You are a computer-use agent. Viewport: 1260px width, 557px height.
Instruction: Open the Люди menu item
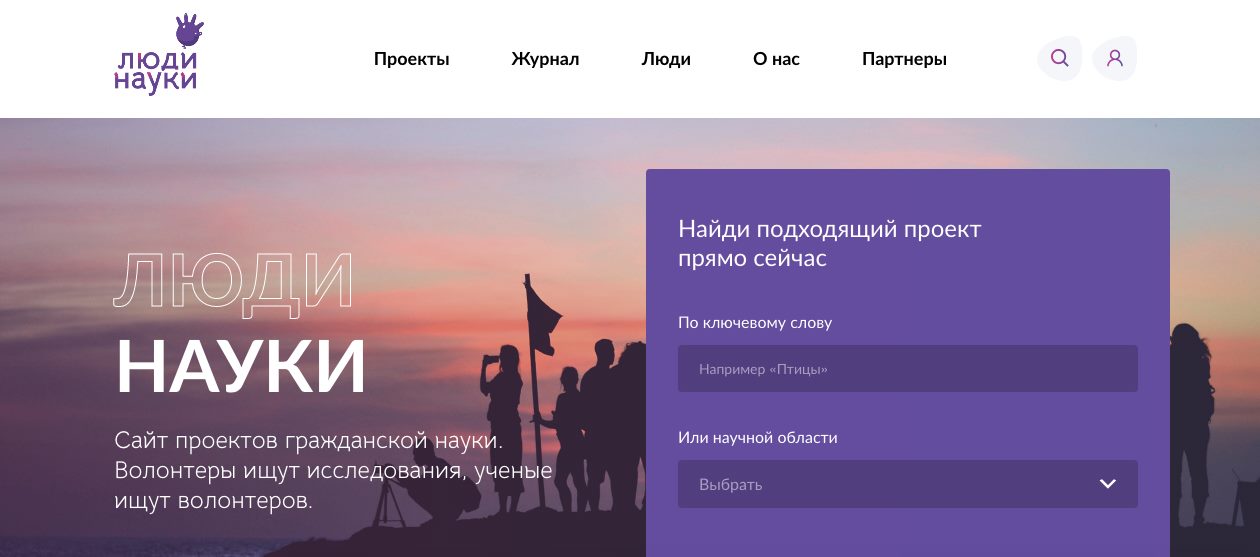(x=666, y=59)
